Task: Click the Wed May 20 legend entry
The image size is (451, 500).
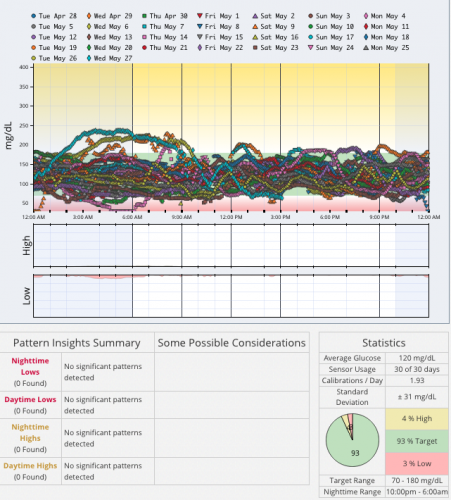Action: (x=109, y=48)
